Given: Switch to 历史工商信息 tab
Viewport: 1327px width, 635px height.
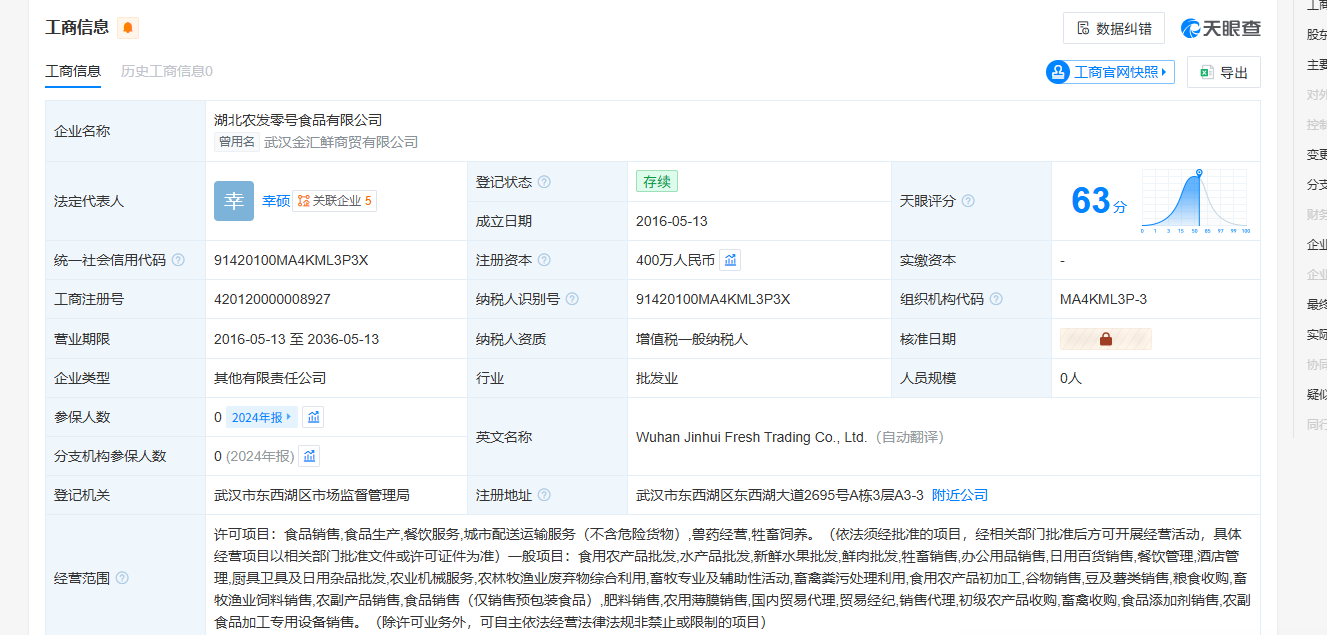Looking at the screenshot, I should click(x=166, y=71).
